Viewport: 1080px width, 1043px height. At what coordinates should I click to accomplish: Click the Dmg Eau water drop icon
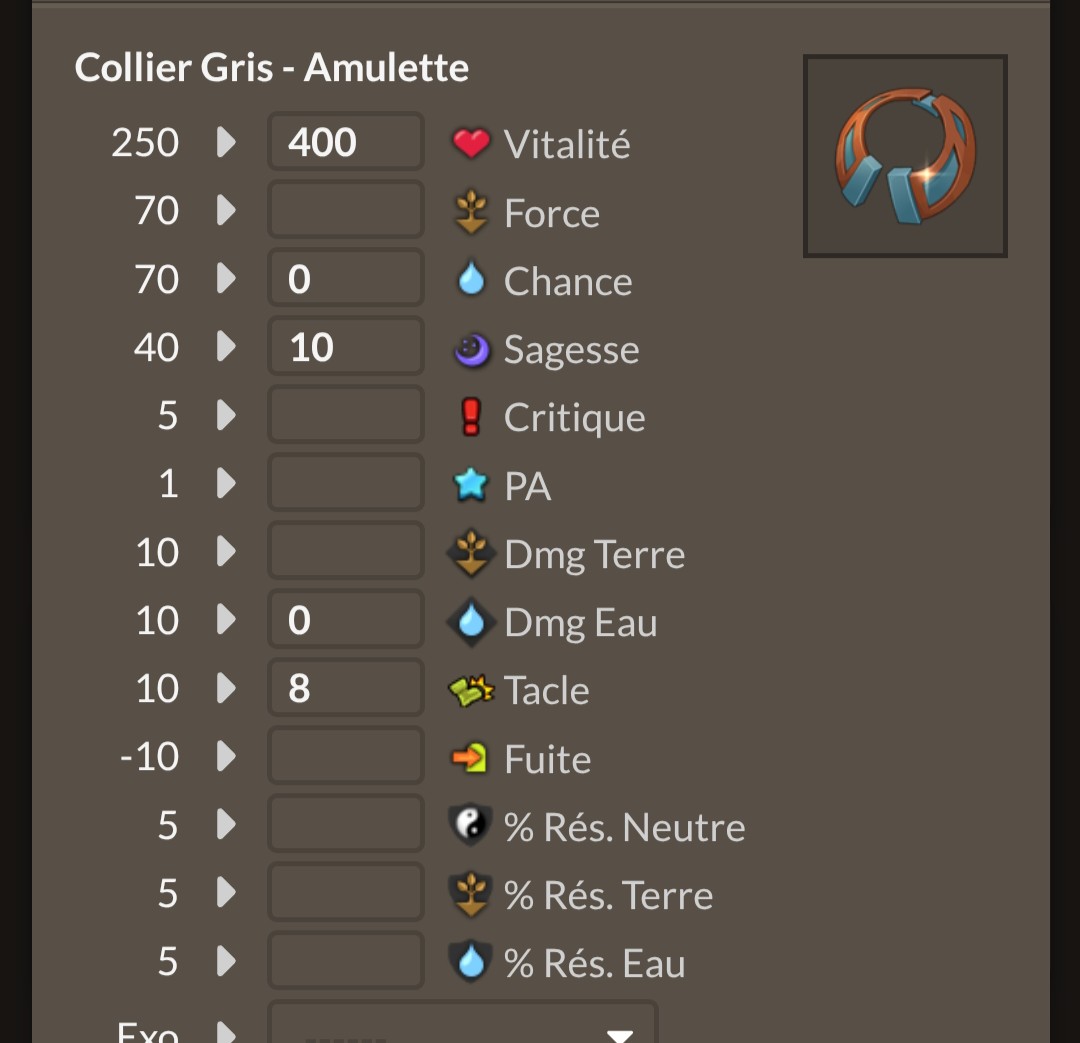click(x=471, y=621)
